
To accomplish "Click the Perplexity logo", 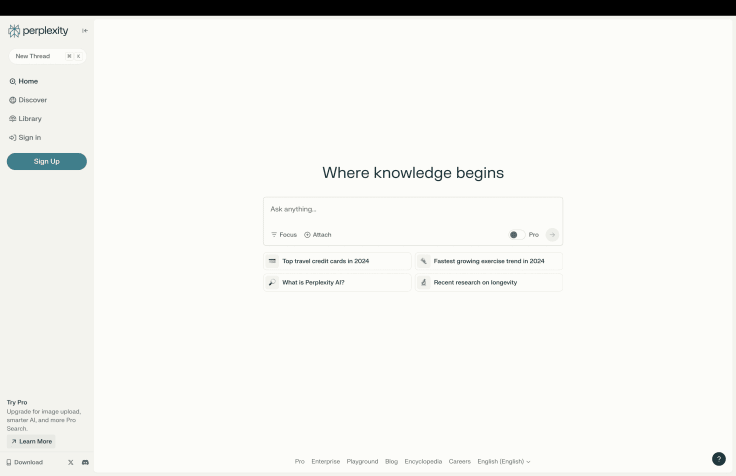I will [x=38, y=31].
